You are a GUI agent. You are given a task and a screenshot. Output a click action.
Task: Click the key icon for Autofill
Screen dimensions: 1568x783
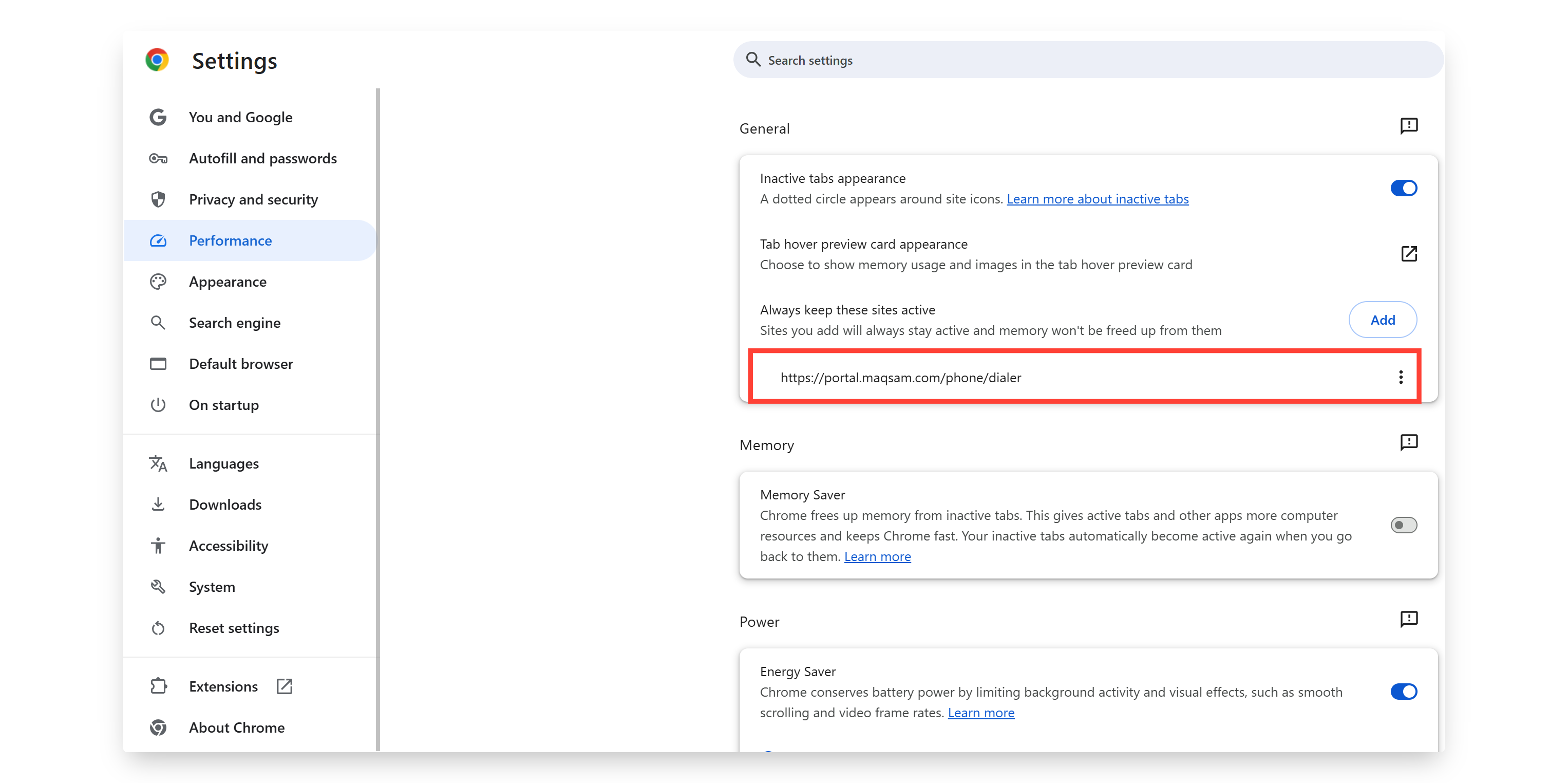coord(158,158)
